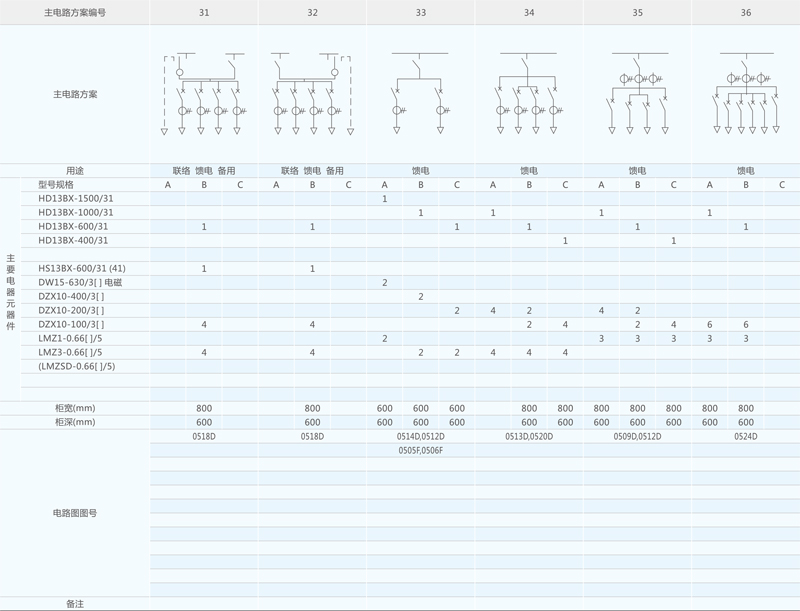Click drawing number 0524D

[x=746, y=437]
